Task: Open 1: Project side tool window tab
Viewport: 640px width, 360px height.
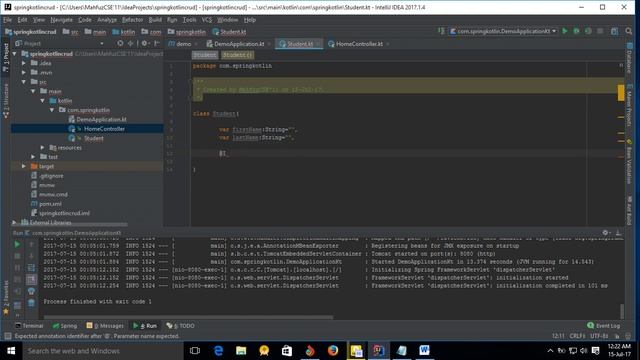Action: point(6,58)
